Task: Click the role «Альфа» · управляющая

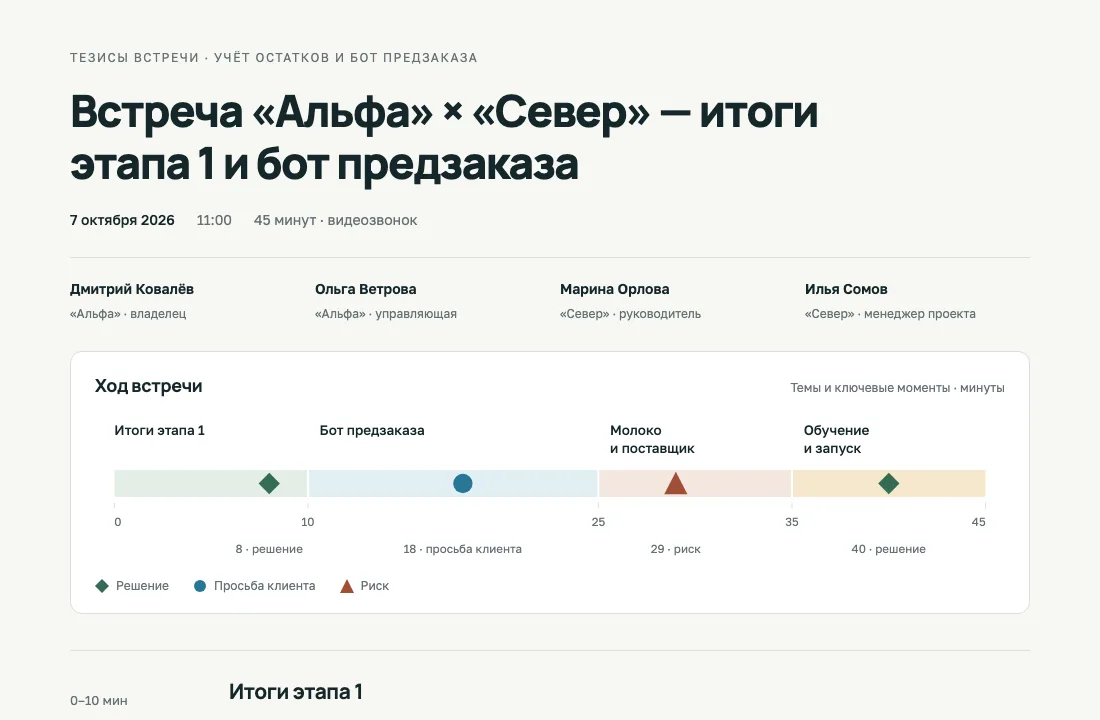Action: pyautogui.click(x=386, y=314)
